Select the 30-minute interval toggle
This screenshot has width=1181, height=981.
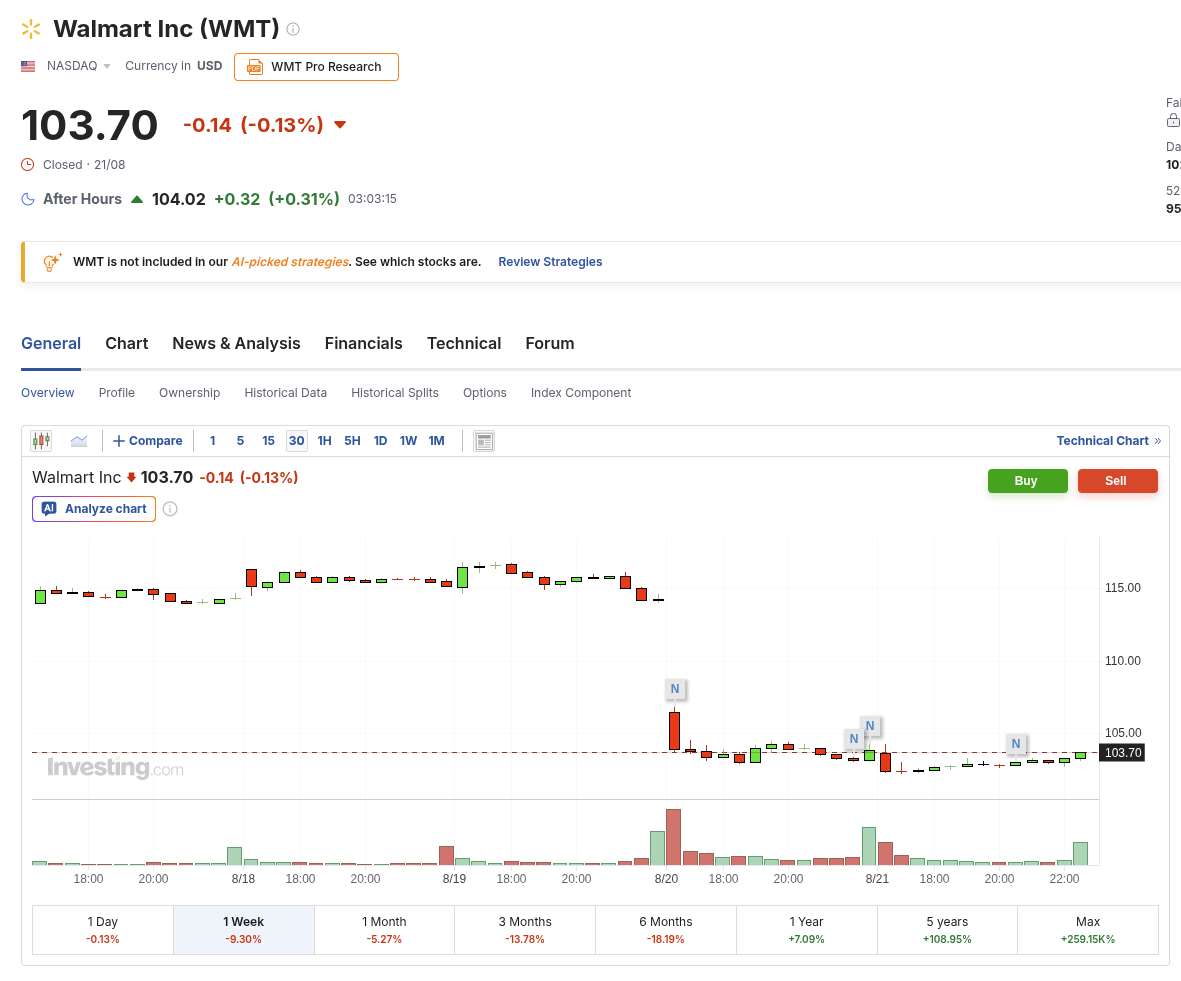pyautogui.click(x=297, y=441)
